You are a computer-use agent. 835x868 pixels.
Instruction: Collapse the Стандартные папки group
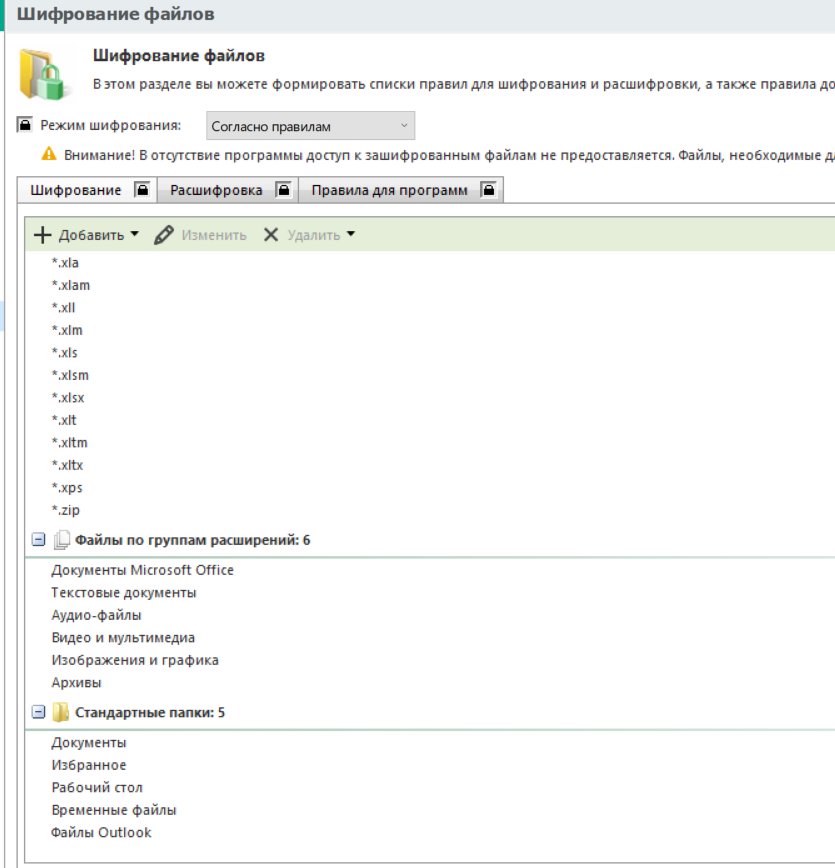point(38,712)
